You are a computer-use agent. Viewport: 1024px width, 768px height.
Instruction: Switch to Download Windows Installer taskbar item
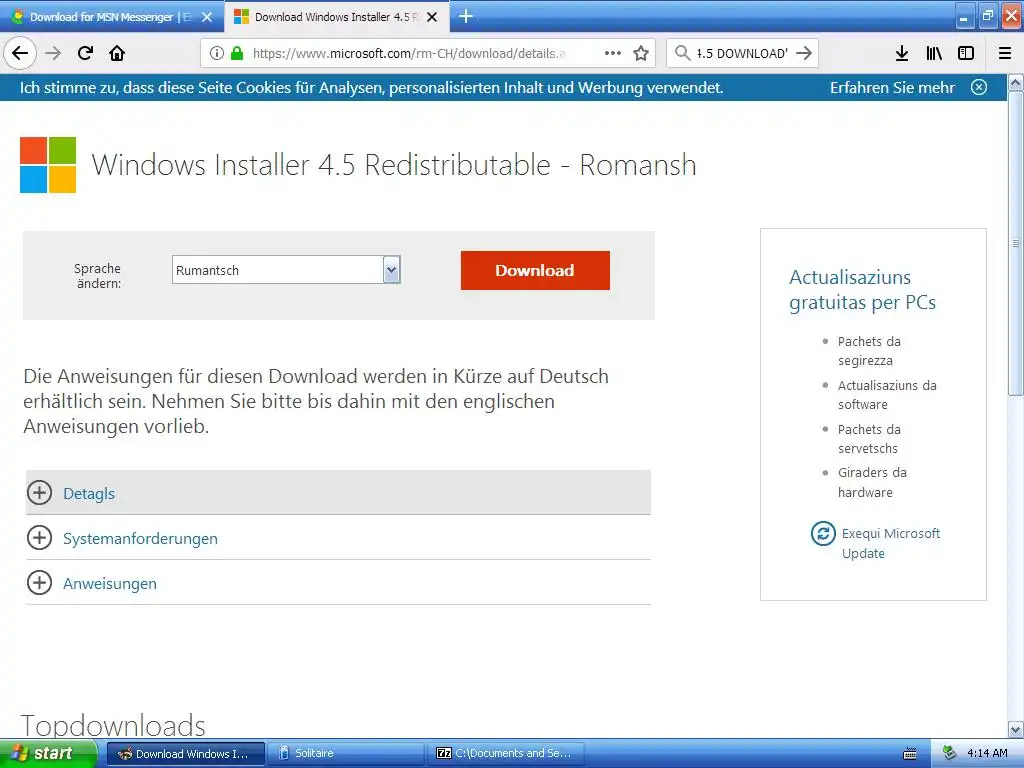point(185,754)
